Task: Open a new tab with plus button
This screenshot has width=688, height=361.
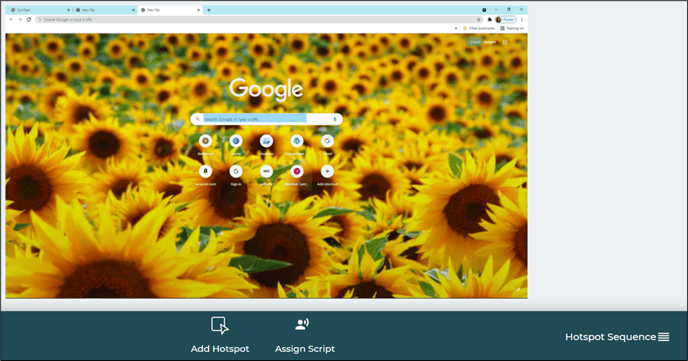Action: tap(209, 10)
